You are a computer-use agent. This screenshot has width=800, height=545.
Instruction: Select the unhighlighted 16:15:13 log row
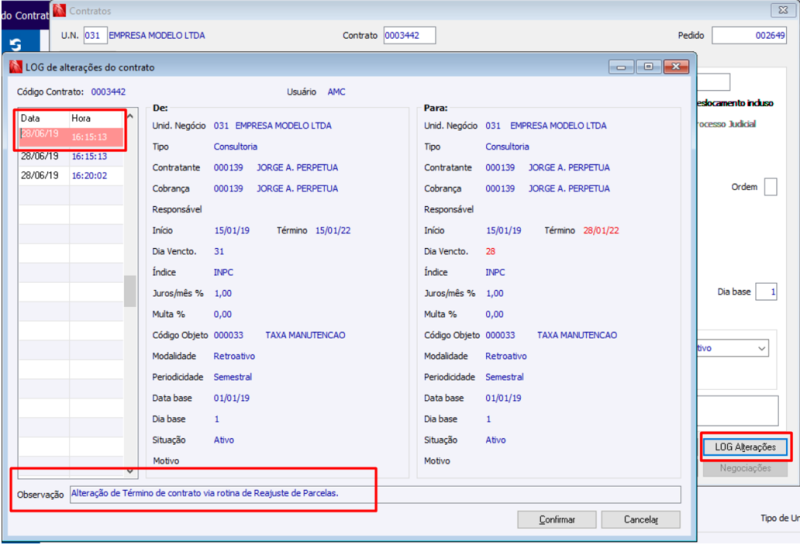tap(71, 156)
